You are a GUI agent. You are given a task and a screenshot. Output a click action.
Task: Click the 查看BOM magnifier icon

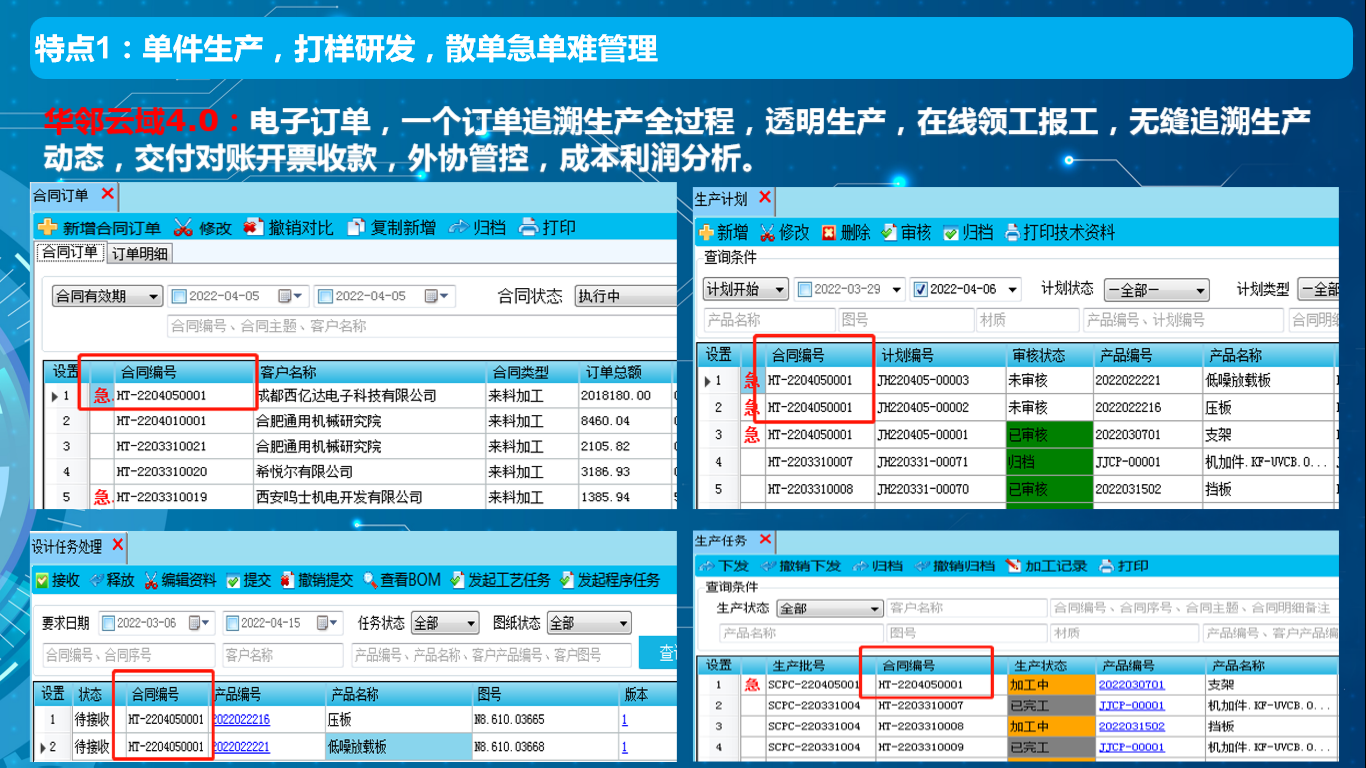pyautogui.click(x=370, y=580)
